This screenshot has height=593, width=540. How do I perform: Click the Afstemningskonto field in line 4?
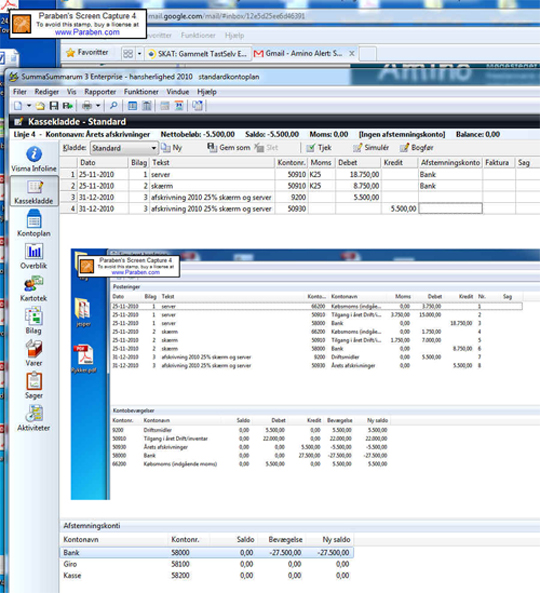coord(450,208)
